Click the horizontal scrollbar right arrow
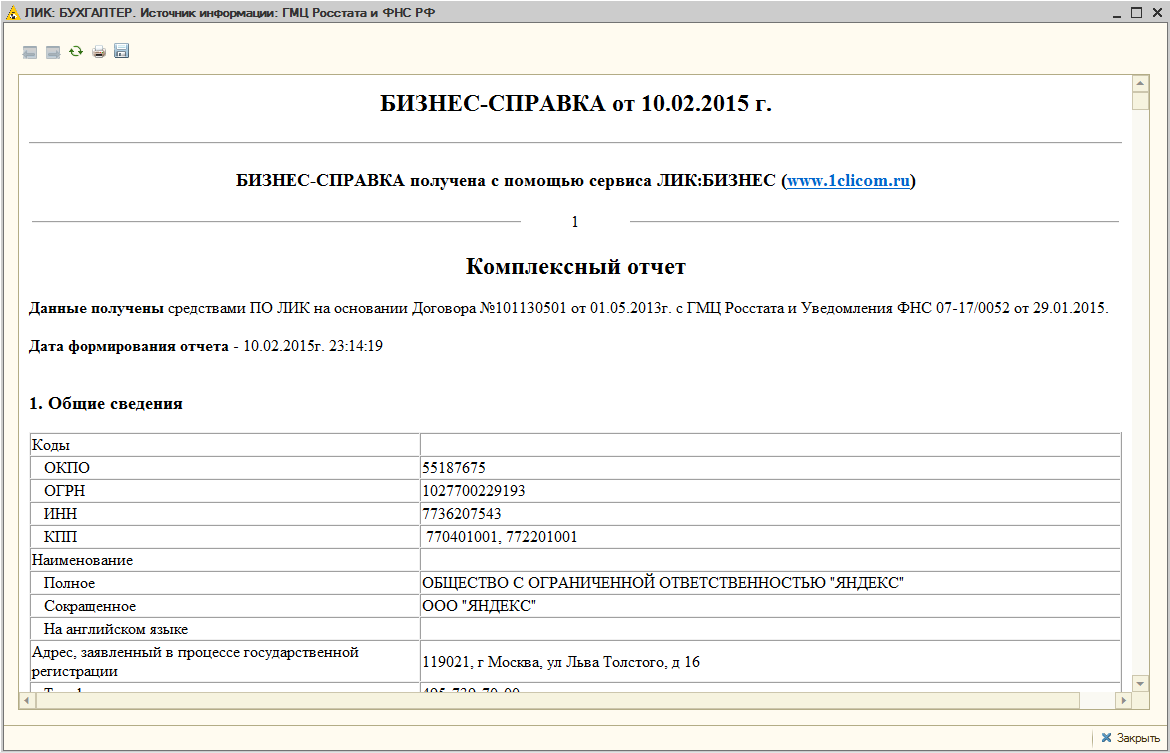The width and height of the screenshot is (1170, 753). pos(1121,700)
